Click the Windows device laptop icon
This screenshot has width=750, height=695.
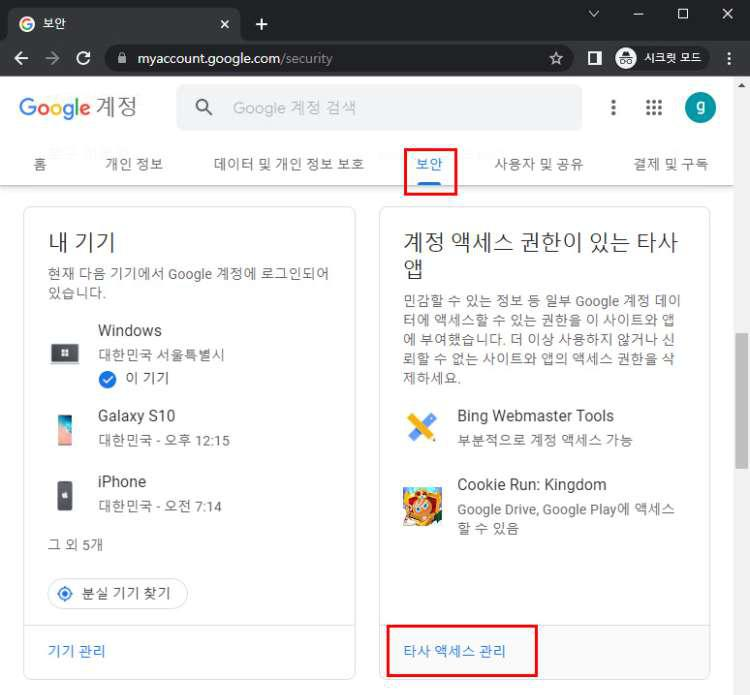pyautogui.click(x=65, y=354)
